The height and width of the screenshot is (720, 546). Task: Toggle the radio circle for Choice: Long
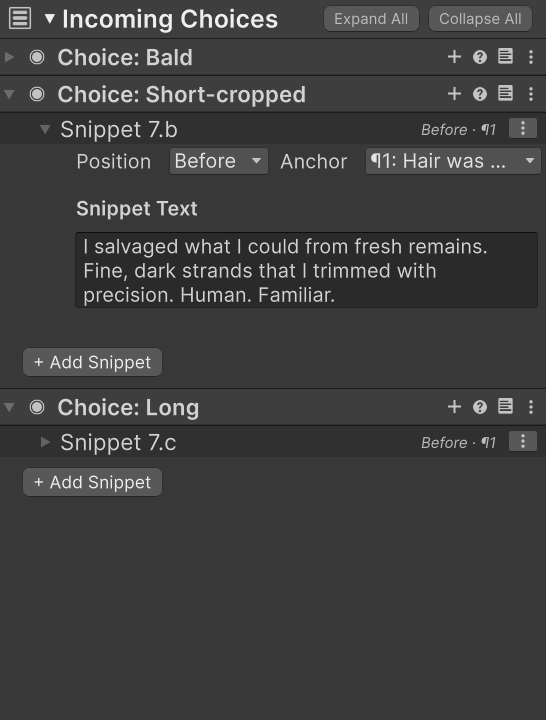[37, 407]
